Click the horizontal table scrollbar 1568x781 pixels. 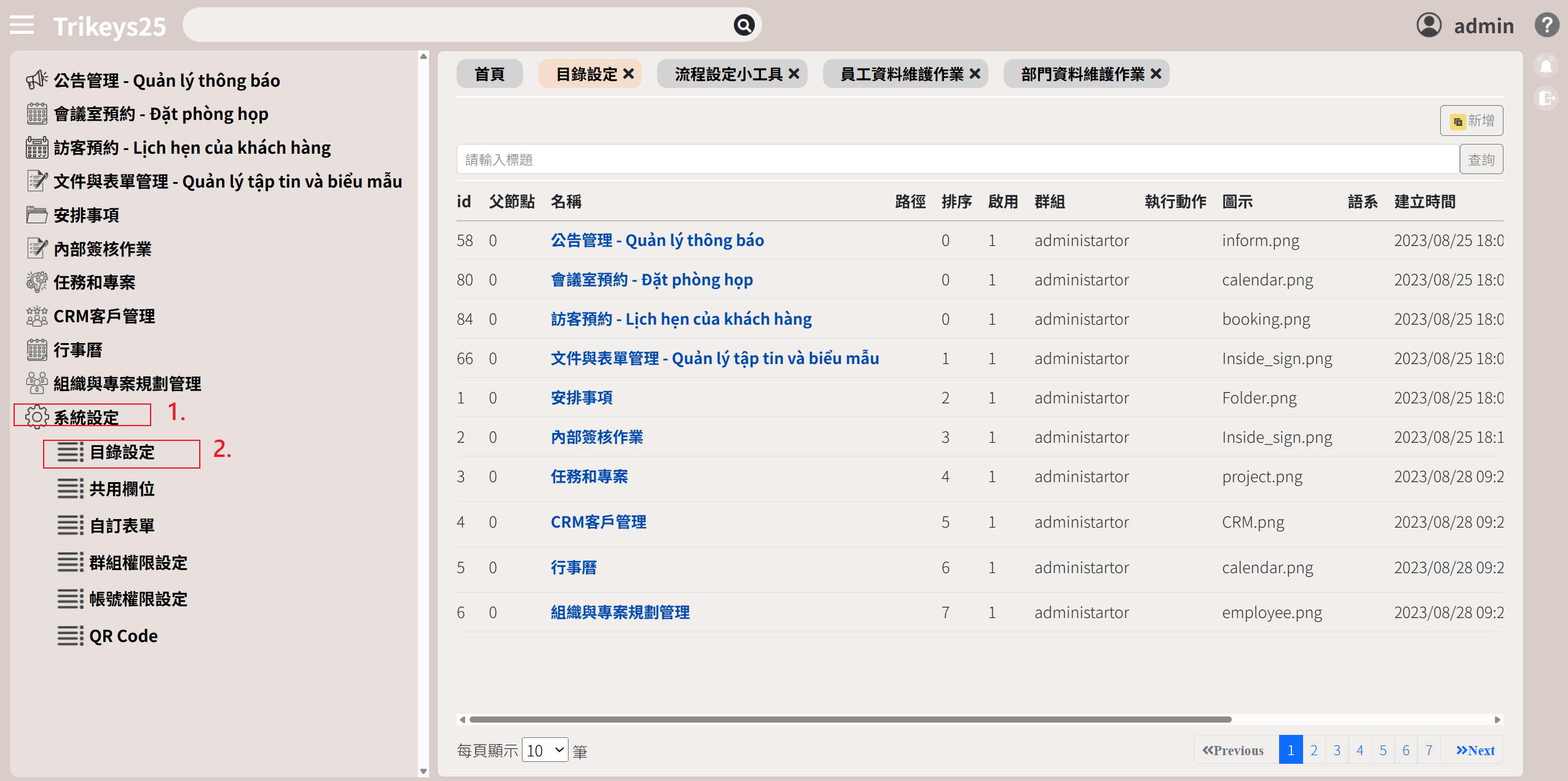tap(849, 719)
